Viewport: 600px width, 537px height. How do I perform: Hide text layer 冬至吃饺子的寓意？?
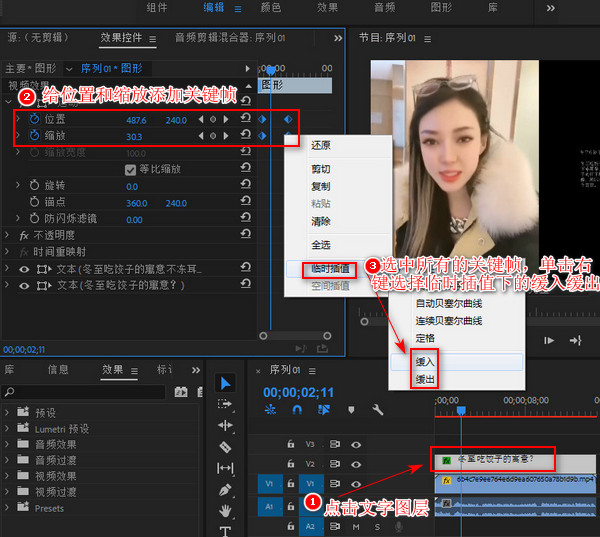[24, 286]
